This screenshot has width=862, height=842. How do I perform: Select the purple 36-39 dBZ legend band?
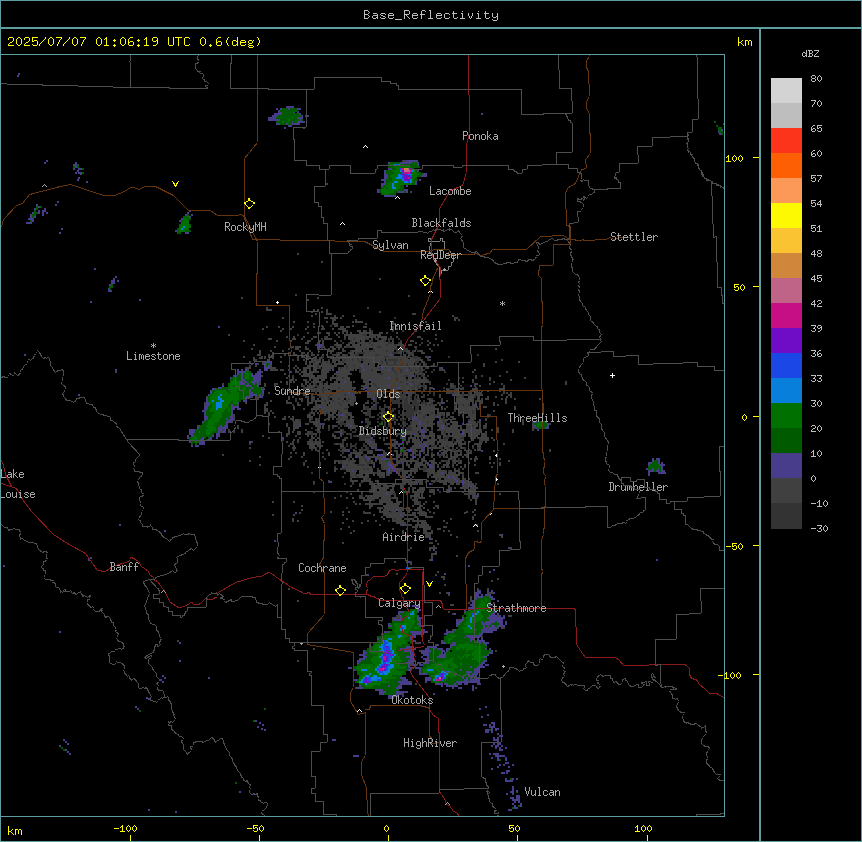point(786,341)
